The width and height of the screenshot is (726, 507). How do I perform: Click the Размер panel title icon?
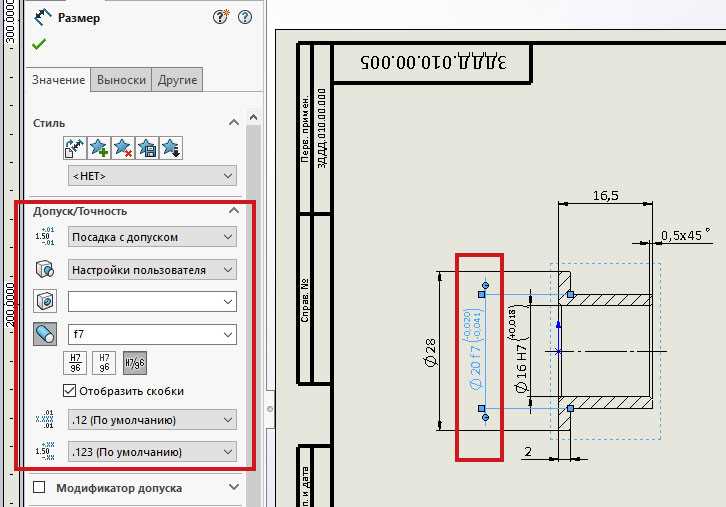pos(42,18)
